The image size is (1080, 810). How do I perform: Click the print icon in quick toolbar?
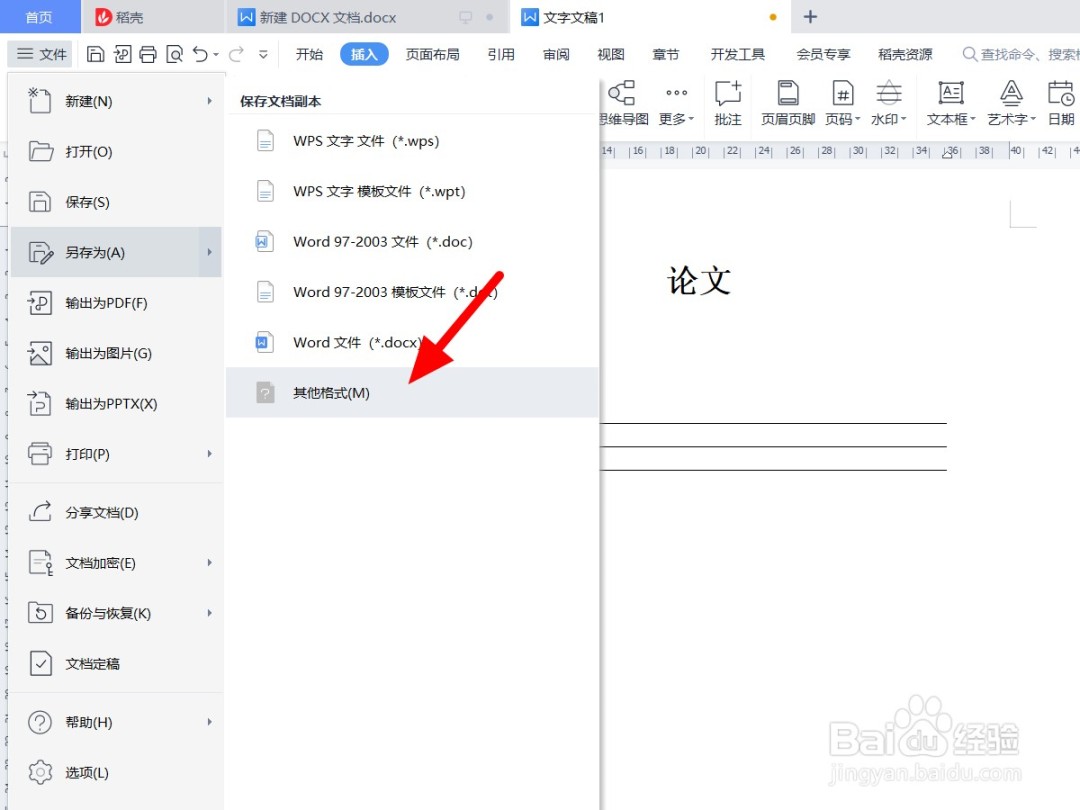pyautogui.click(x=148, y=54)
